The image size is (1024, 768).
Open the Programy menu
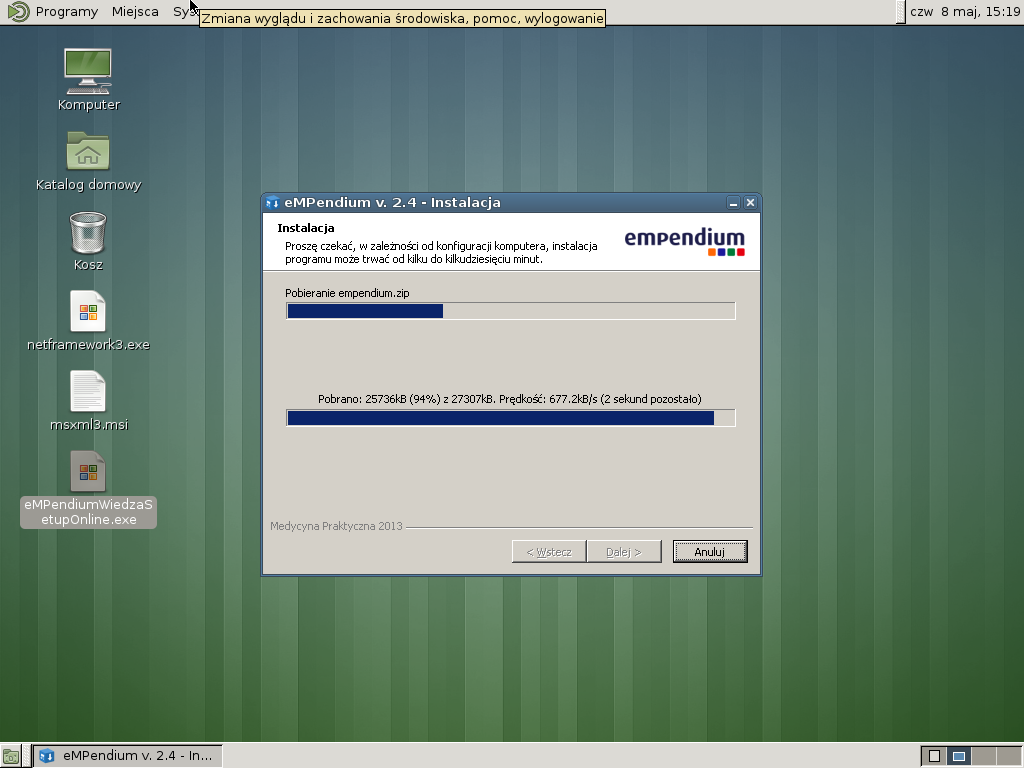pyautogui.click(x=67, y=12)
